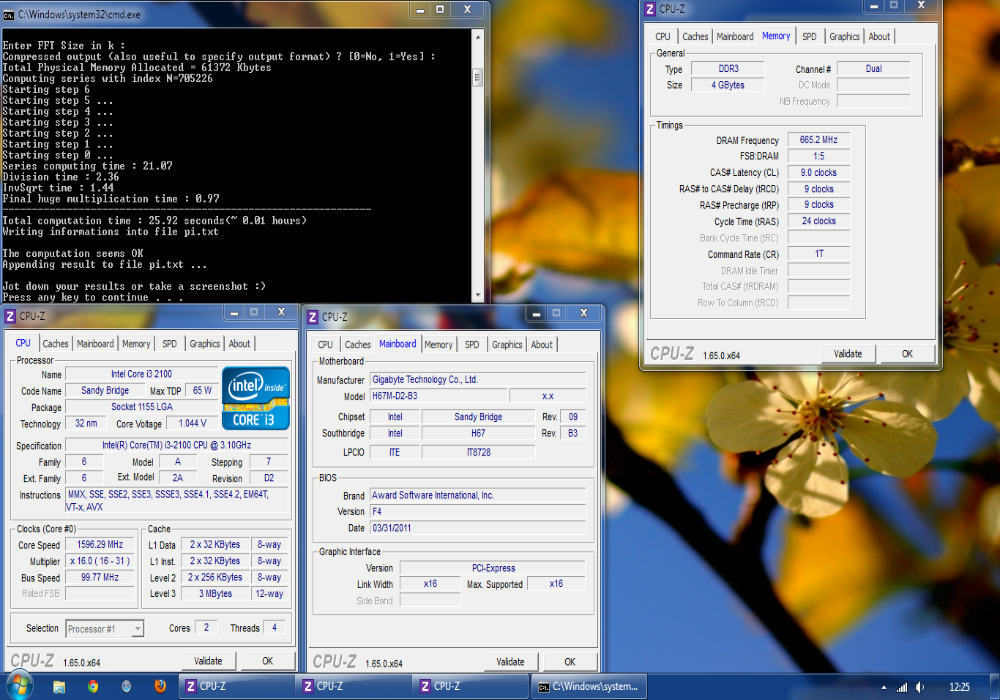Click cmd window scrollbar down arrow

[x=478, y=295]
